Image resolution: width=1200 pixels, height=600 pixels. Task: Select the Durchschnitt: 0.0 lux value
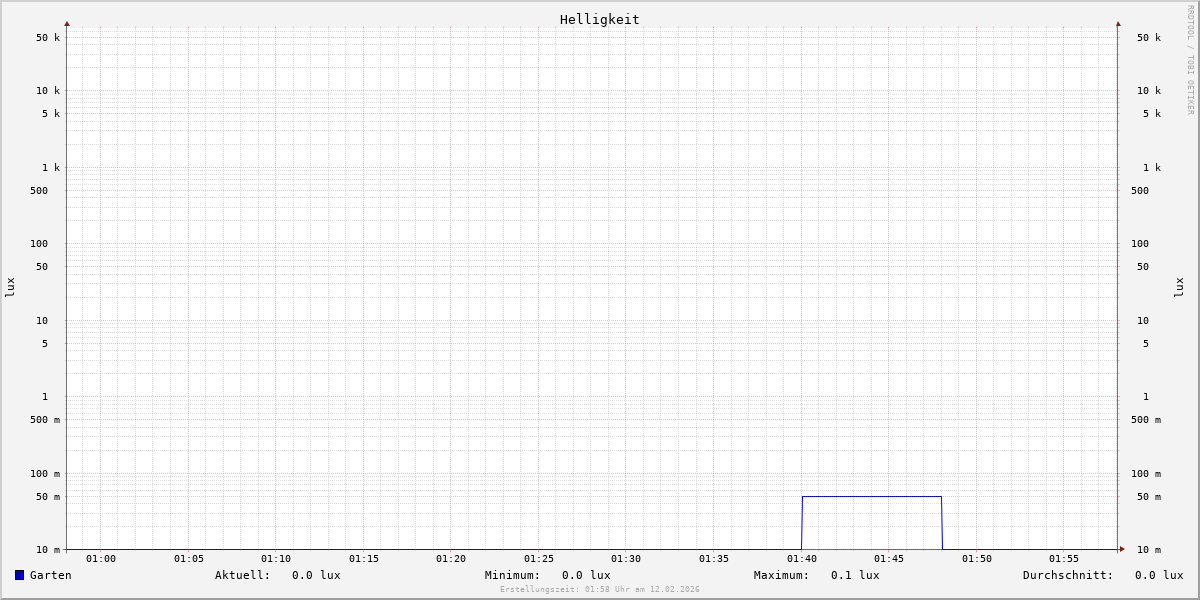(1103, 575)
